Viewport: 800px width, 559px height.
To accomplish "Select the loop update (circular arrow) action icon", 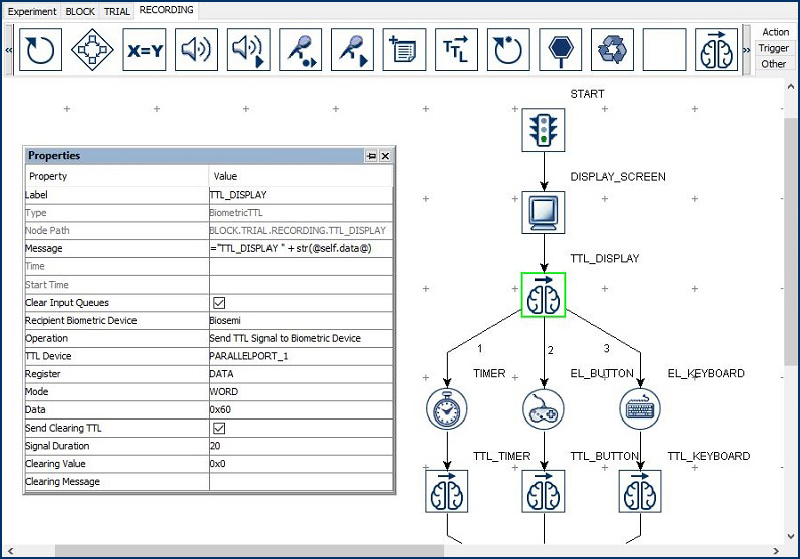I will click(40, 49).
